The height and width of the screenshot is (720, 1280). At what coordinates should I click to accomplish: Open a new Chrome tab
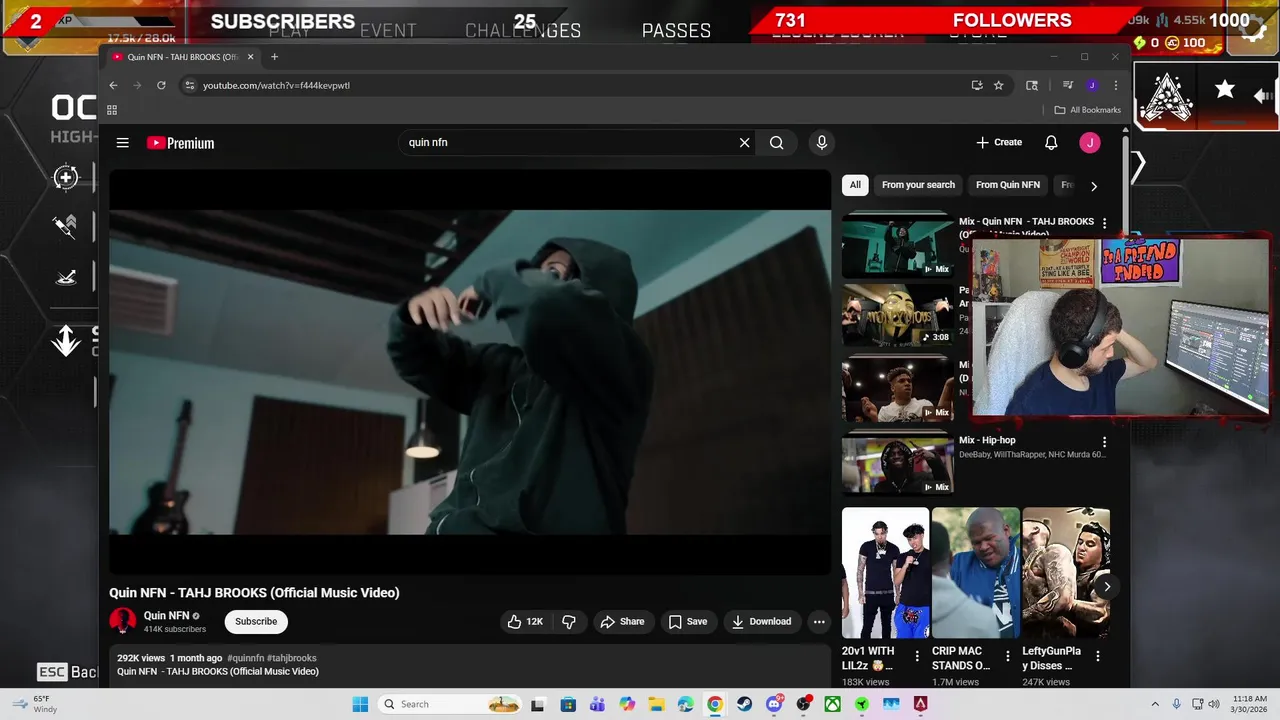pos(274,57)
